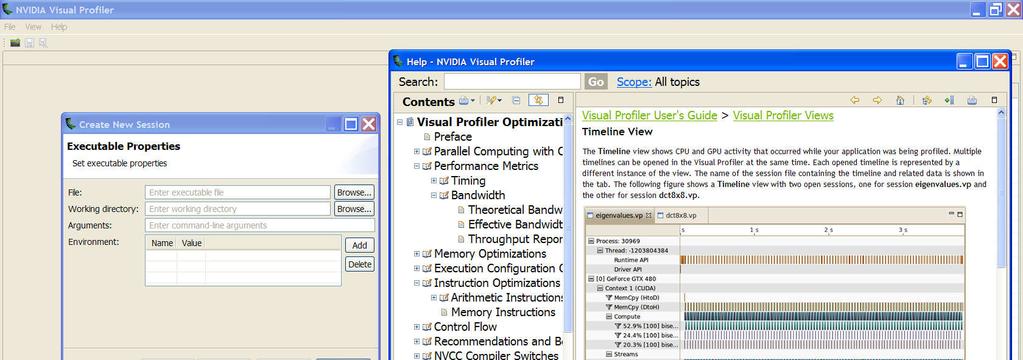Click the open session toolbar icon
Viewport: 1023px width, 360px height.
14,43
